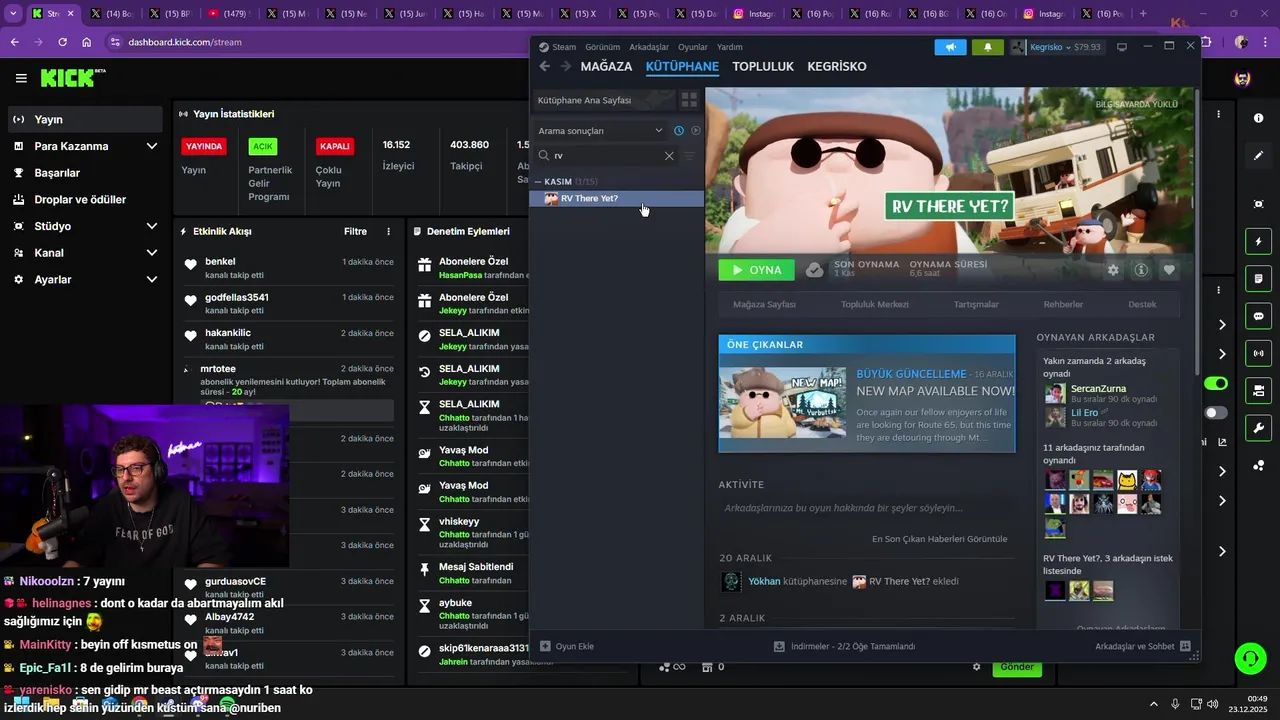Show ready-to-play games filter icon

(696, 131)
